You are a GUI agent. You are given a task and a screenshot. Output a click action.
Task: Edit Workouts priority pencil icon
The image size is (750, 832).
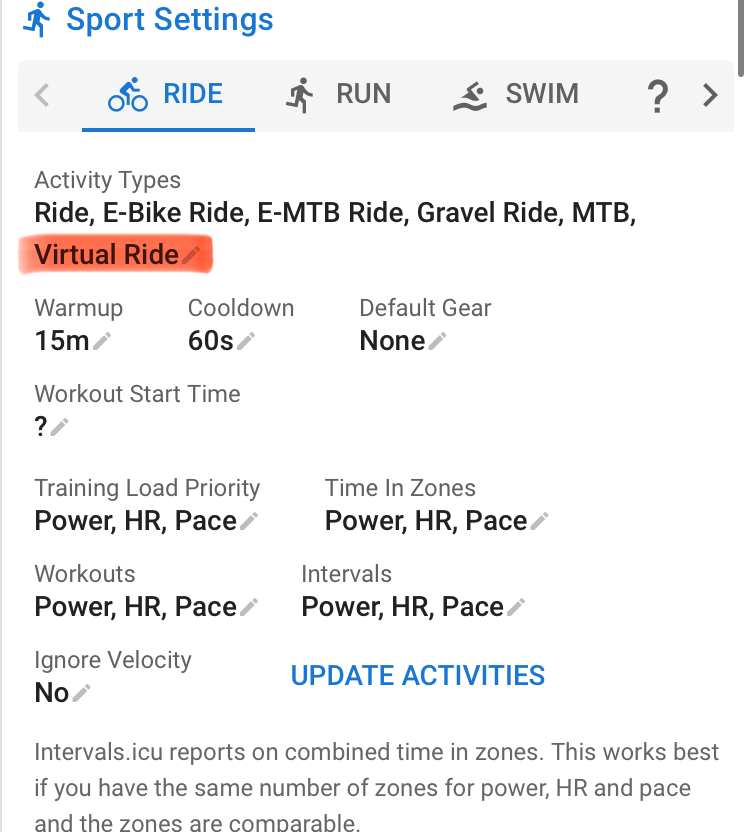249,608
